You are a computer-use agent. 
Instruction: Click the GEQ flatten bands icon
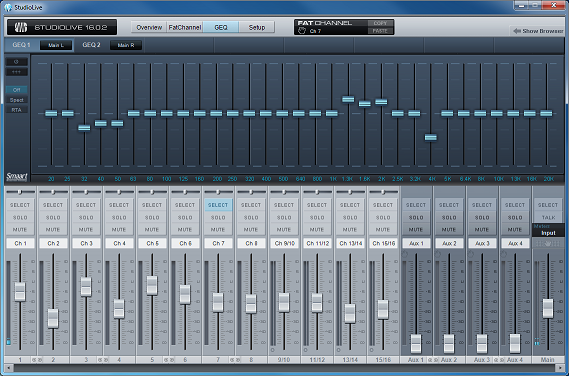pos(16,72)
